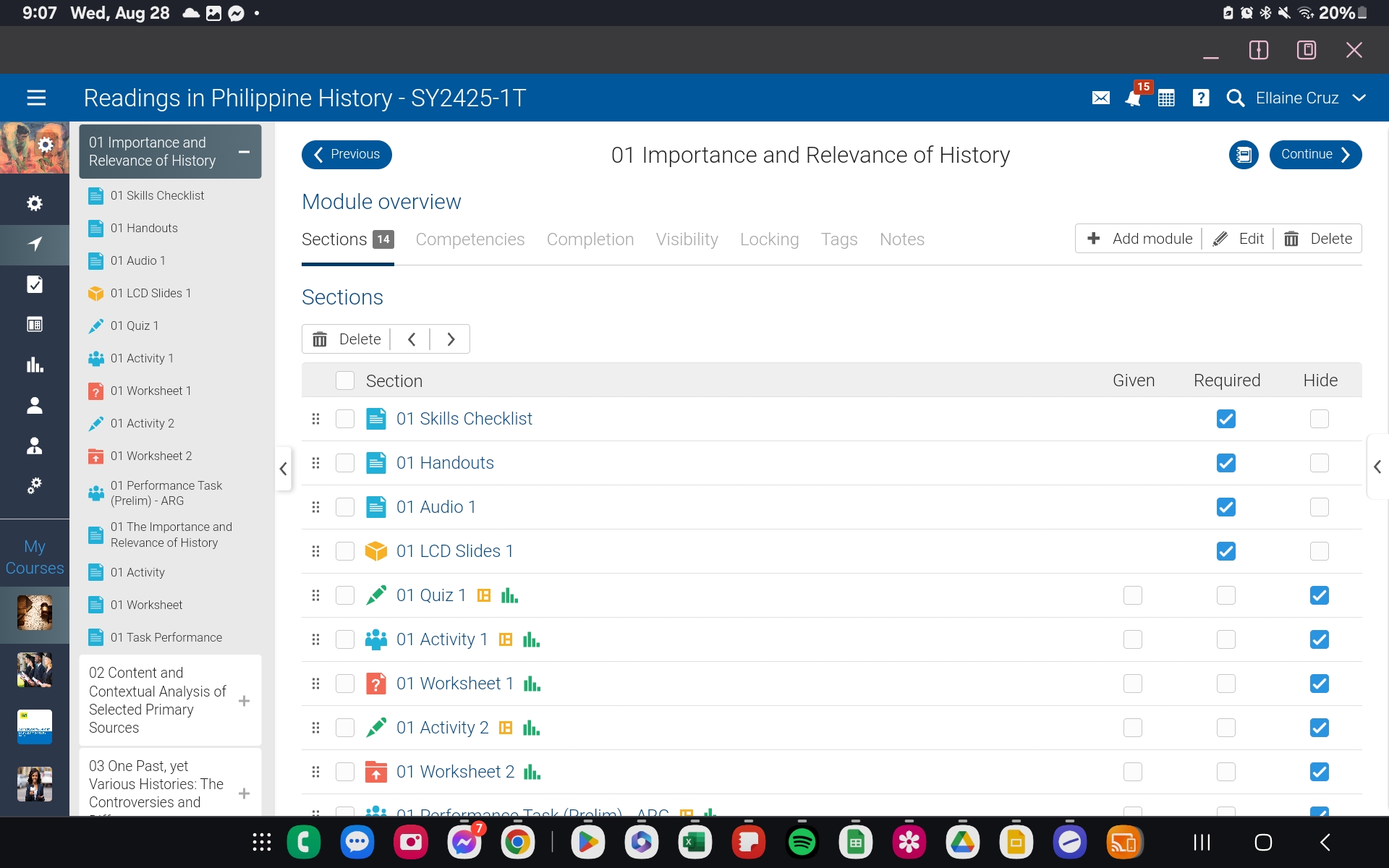The height and width of the screenshot is (868, 1389).
Task: Open notifications bell with 15 badge
Action: (x=1133, y=98)
